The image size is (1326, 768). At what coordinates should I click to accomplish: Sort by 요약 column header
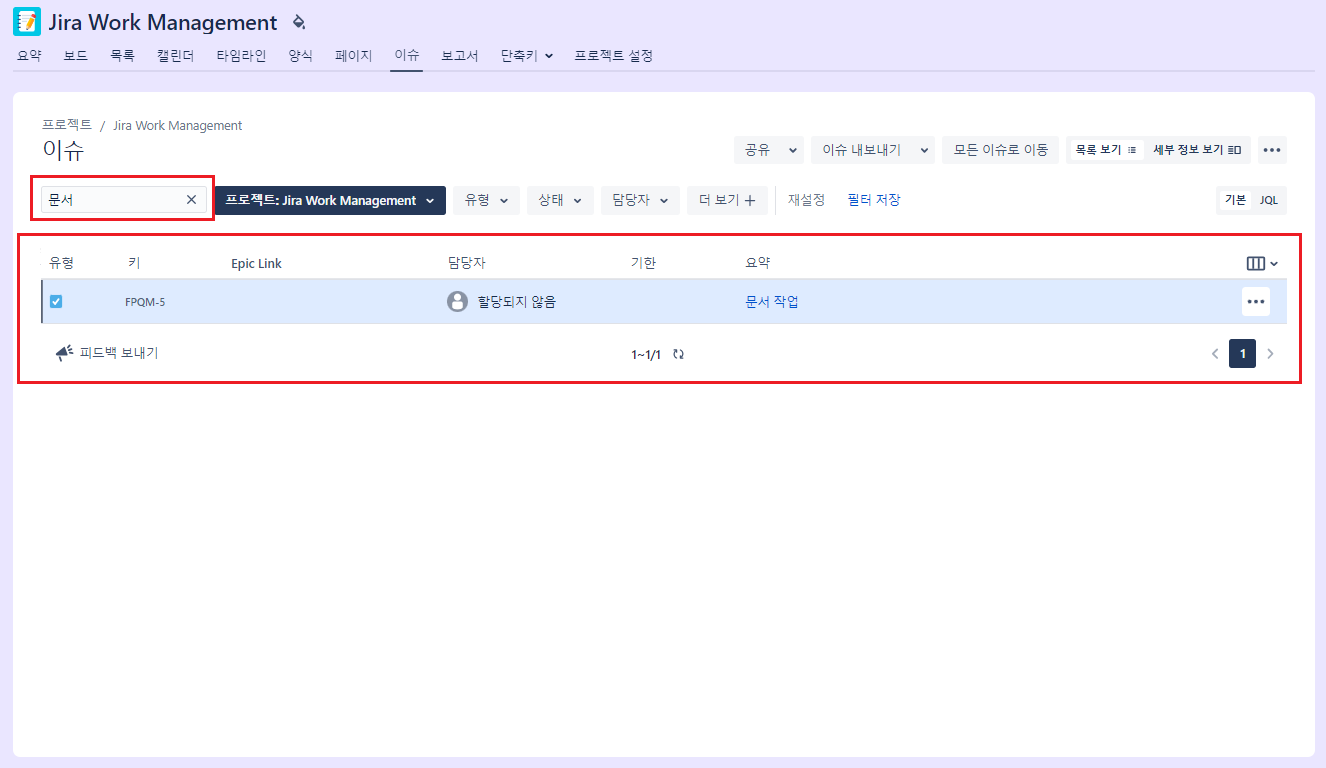coord(758,263)
